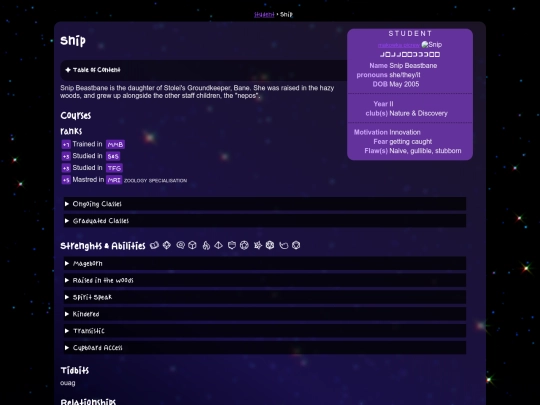Click the Flaw(s) Naive, gullible, stubborn row
The height and width of the screenshot is (405, 540).
pos(413,151)
